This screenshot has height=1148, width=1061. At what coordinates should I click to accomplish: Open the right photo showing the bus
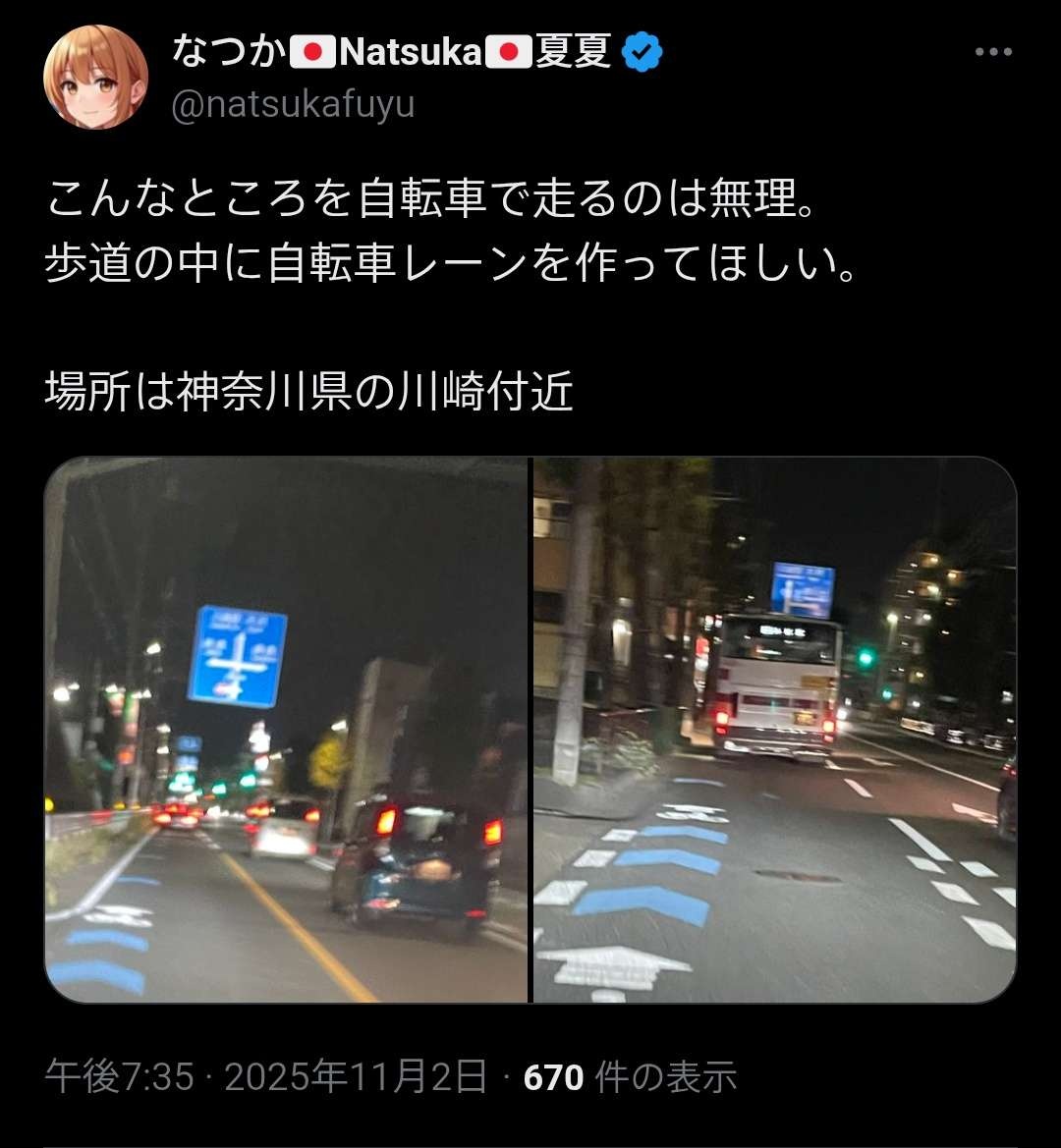(775, 730)
